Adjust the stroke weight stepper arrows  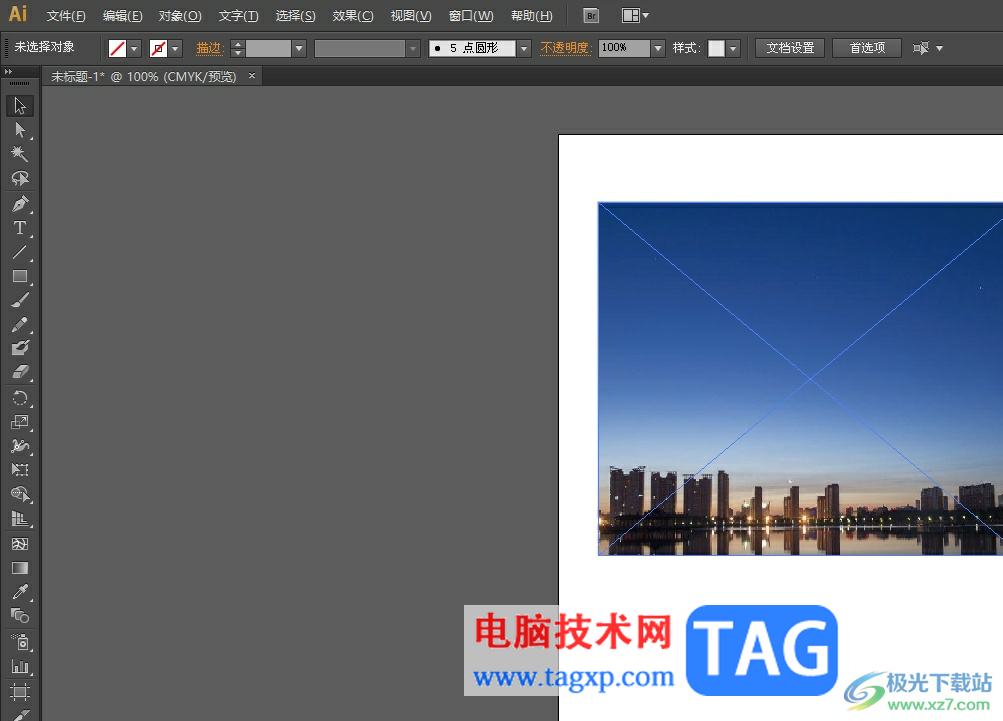click(238, 48)
